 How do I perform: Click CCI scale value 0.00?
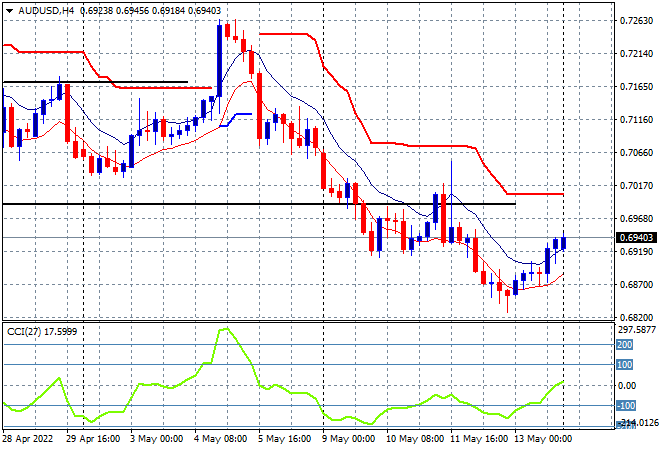[627, 386]
